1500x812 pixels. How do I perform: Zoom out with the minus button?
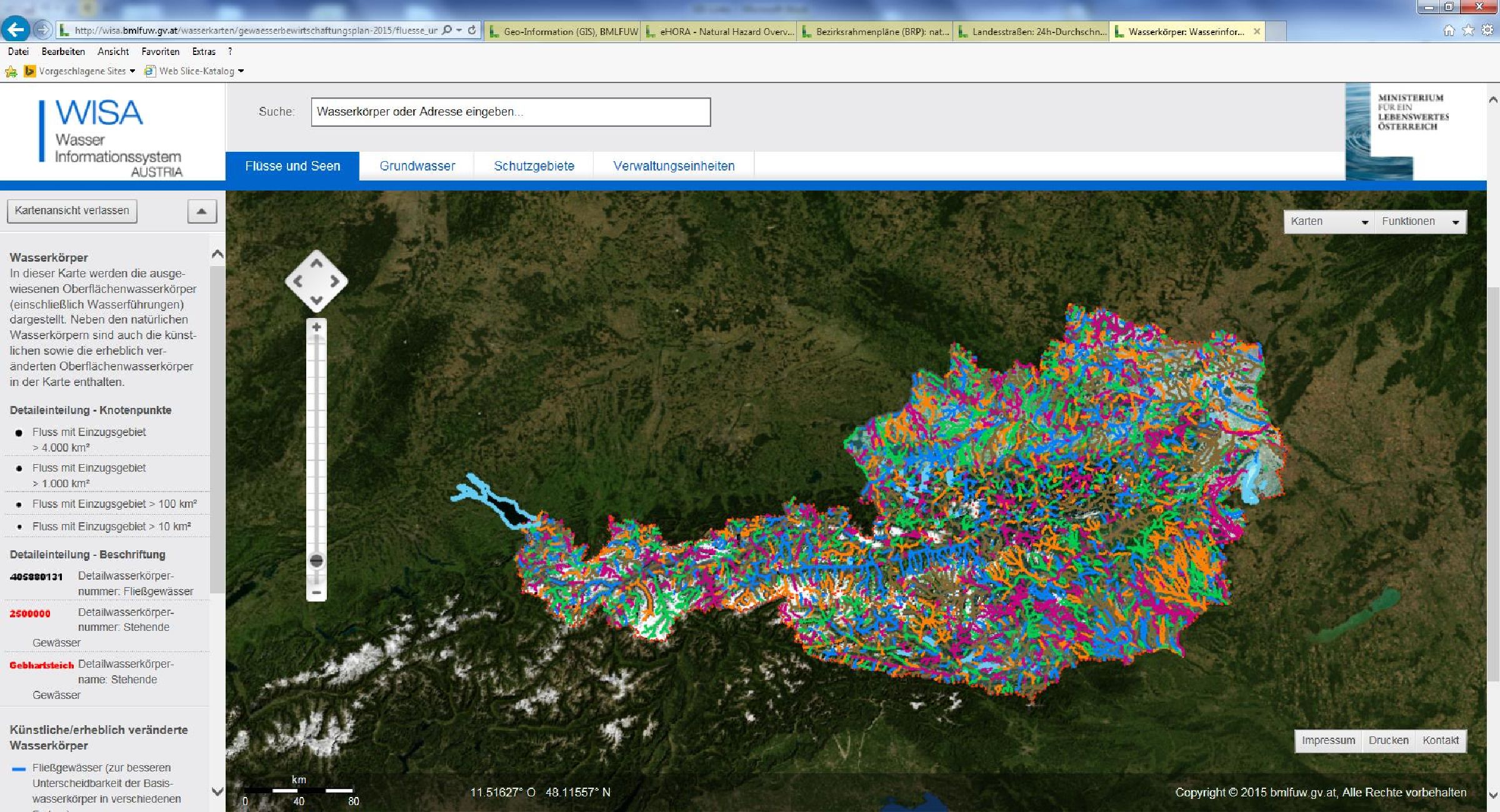(316, 592)
